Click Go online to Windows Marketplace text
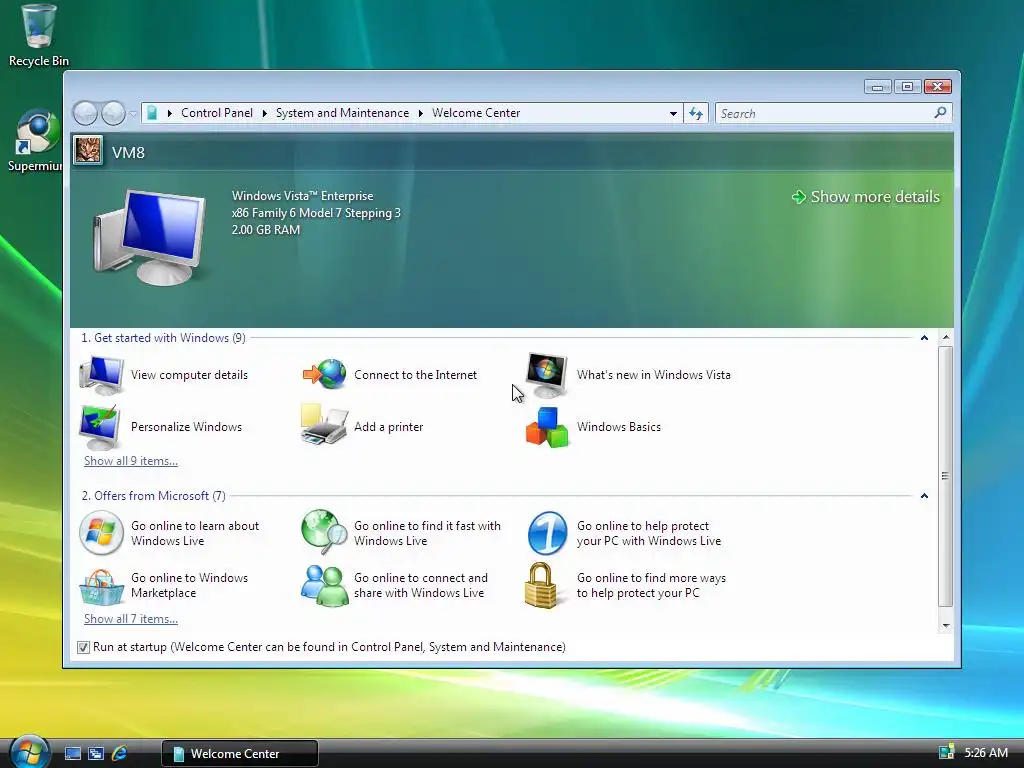Viewport: 1024px width, 768px height. [189, 586]
